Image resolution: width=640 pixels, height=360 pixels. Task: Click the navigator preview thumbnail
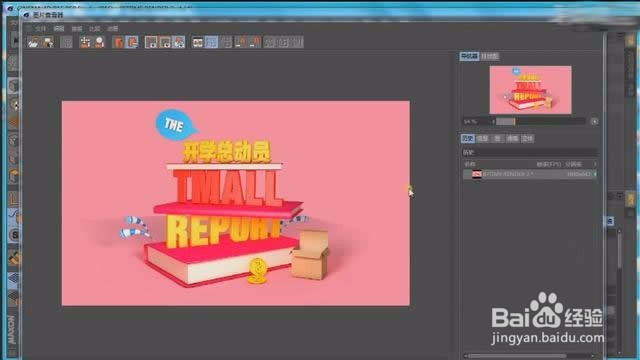point(530,90)
